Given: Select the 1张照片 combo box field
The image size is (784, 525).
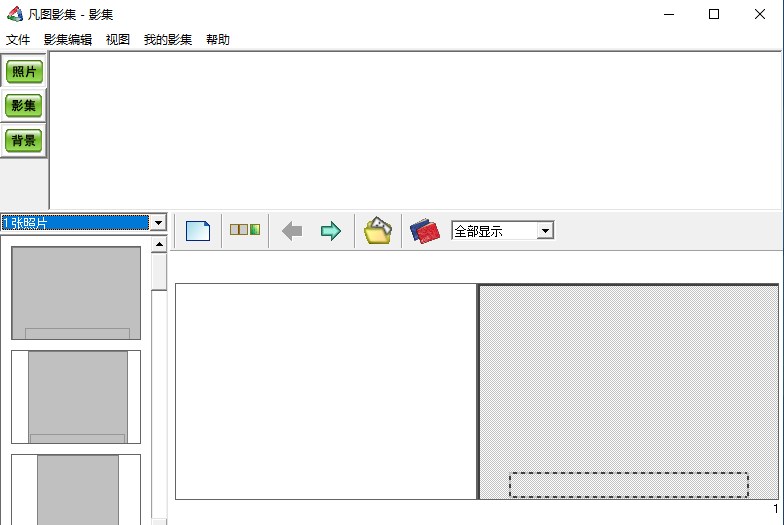Looking at the screenshot, I should coord(75,222).
